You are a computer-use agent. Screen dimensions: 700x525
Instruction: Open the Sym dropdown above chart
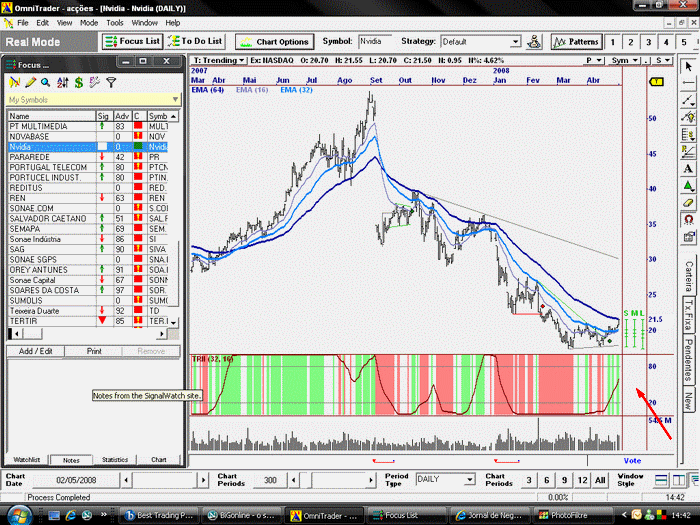[x=624, y=60]
